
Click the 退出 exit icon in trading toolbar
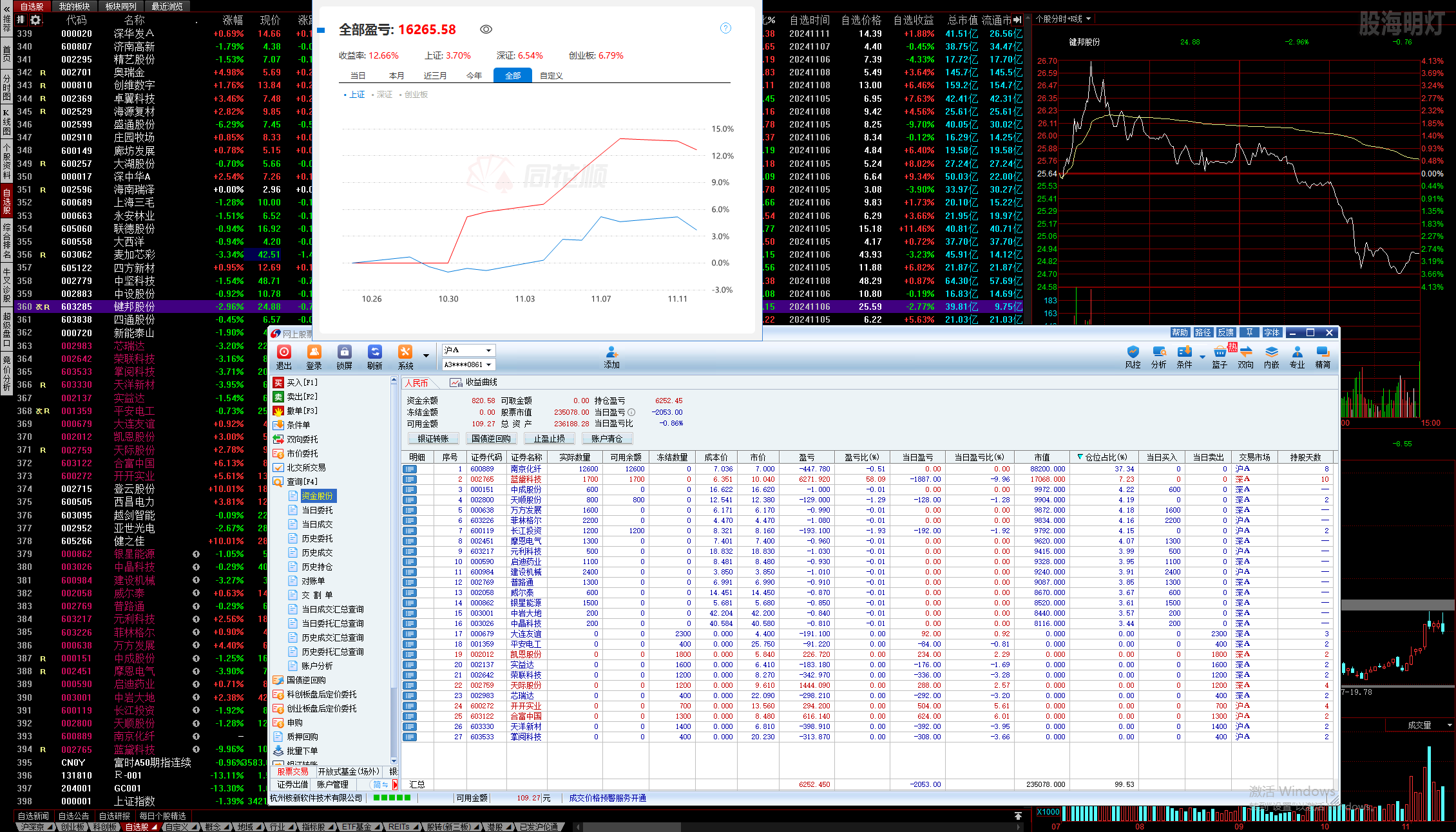pos(283,356)
